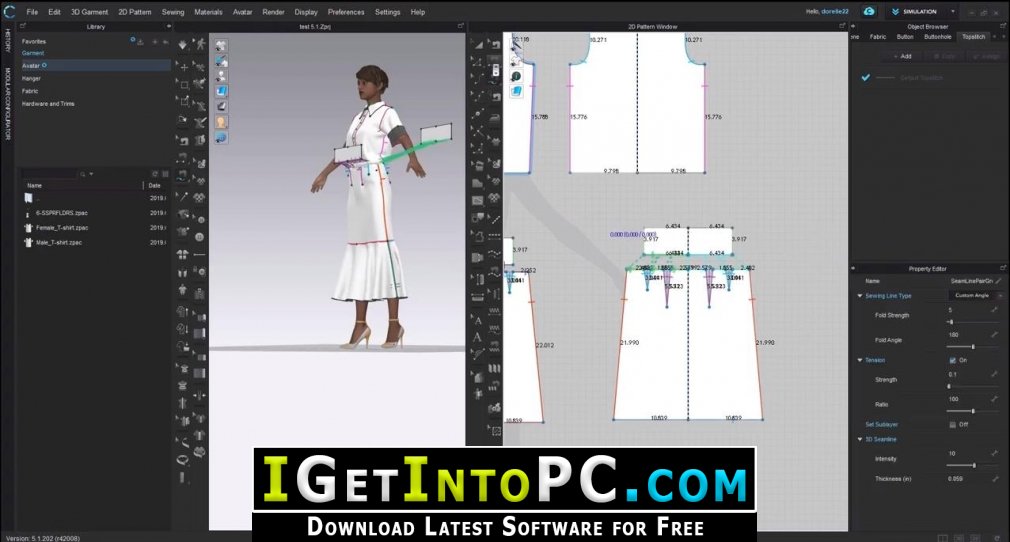Toggle the Default Topstitch checkmark
Image resolution: width=1010 pixels, height=542 pixels.
coord(866,77)
